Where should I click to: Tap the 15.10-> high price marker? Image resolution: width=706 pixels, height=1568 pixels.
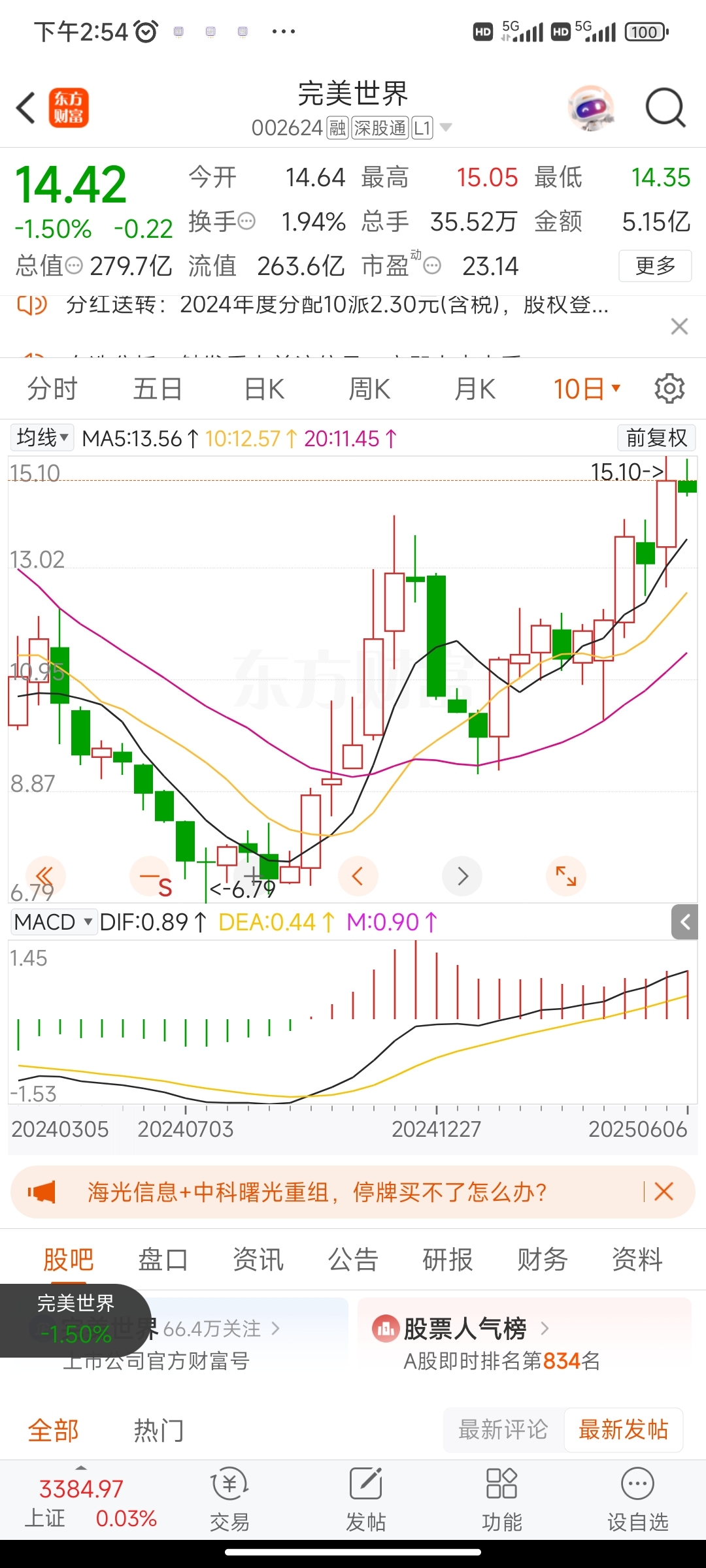(627, 471)
